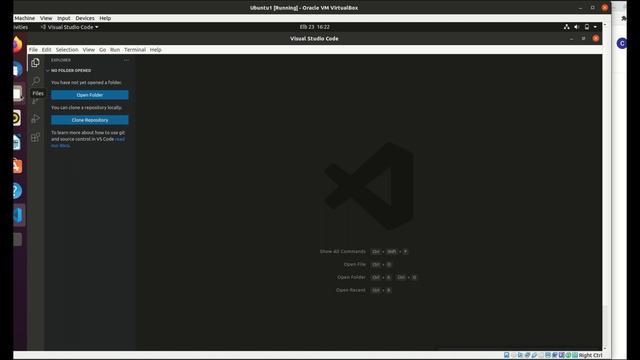This screenshot has height=360, width=640.
Task: Click the hard disk indicator in VirtualBox status bar
Action: 507,355
